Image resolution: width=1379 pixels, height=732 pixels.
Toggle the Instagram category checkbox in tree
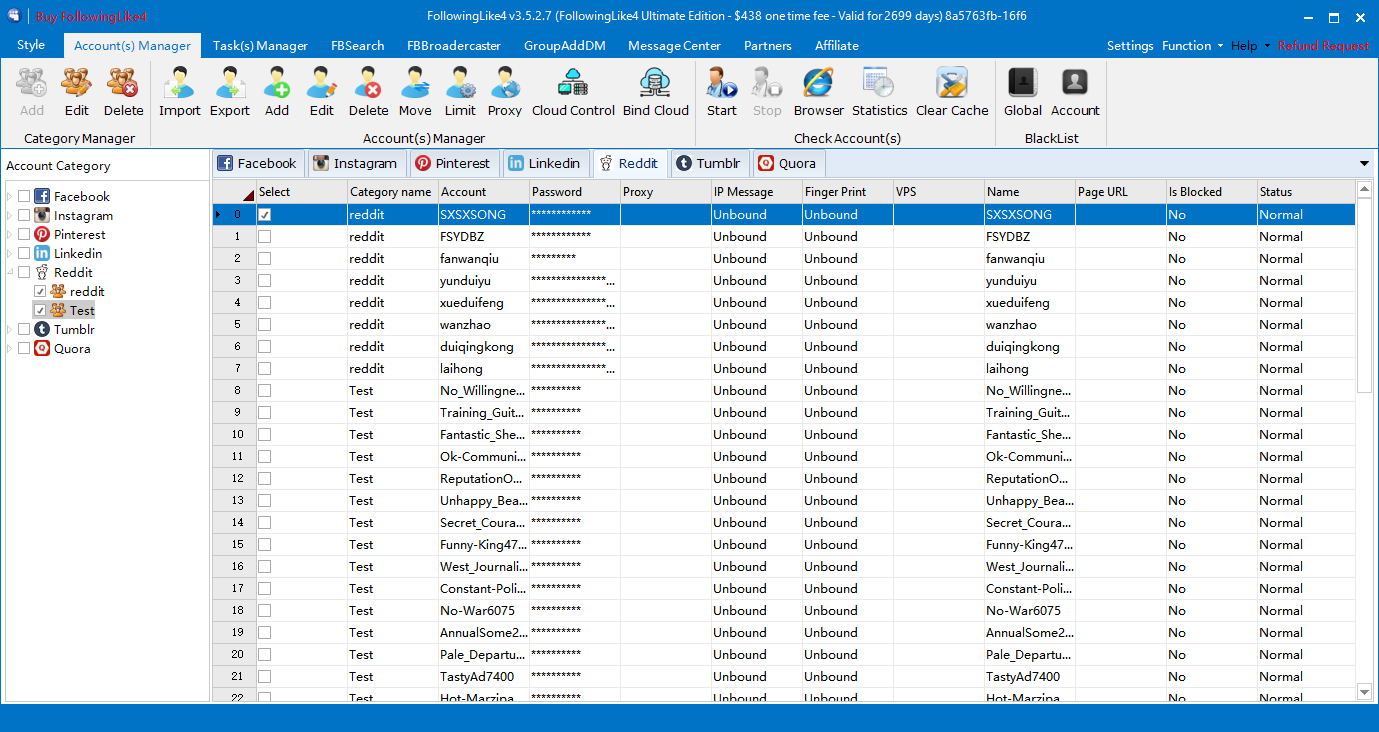click(x=24, y=216)
